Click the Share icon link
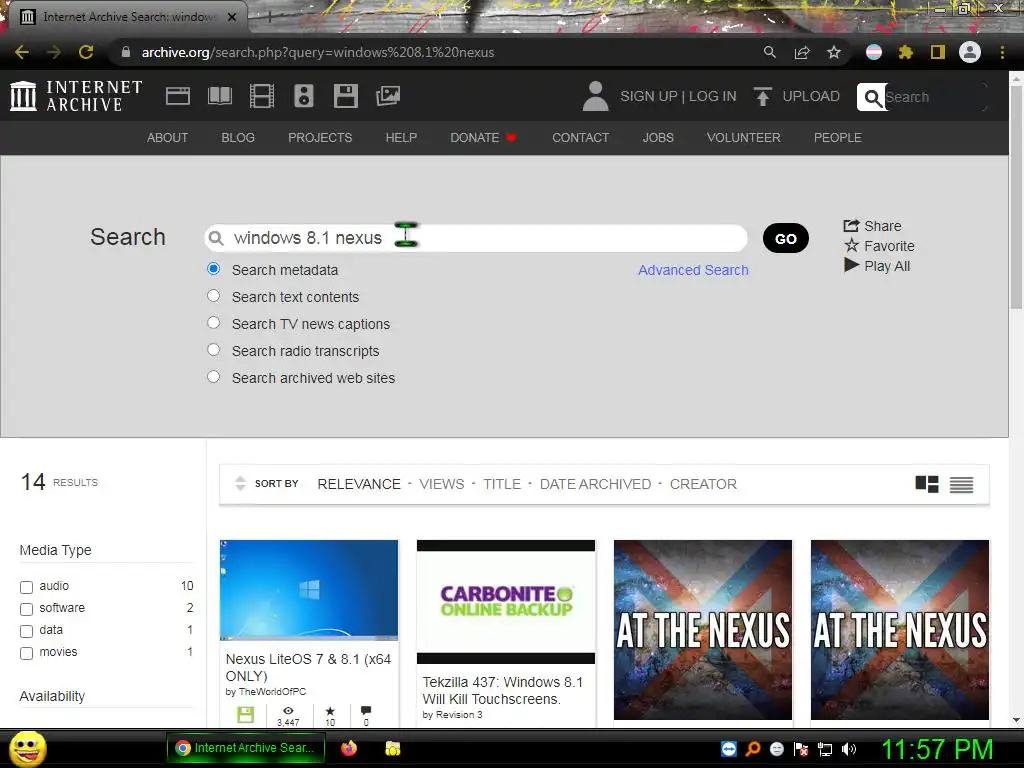 click(872, 226)
